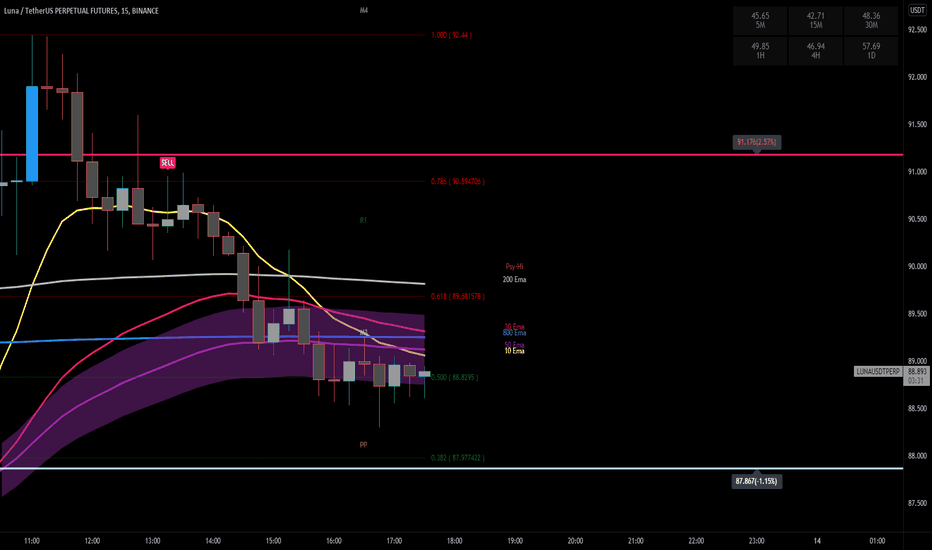Viewport: 932px width, 550px height.
Task: Click the 200 Ema label
Action: (x=514, y=279)
